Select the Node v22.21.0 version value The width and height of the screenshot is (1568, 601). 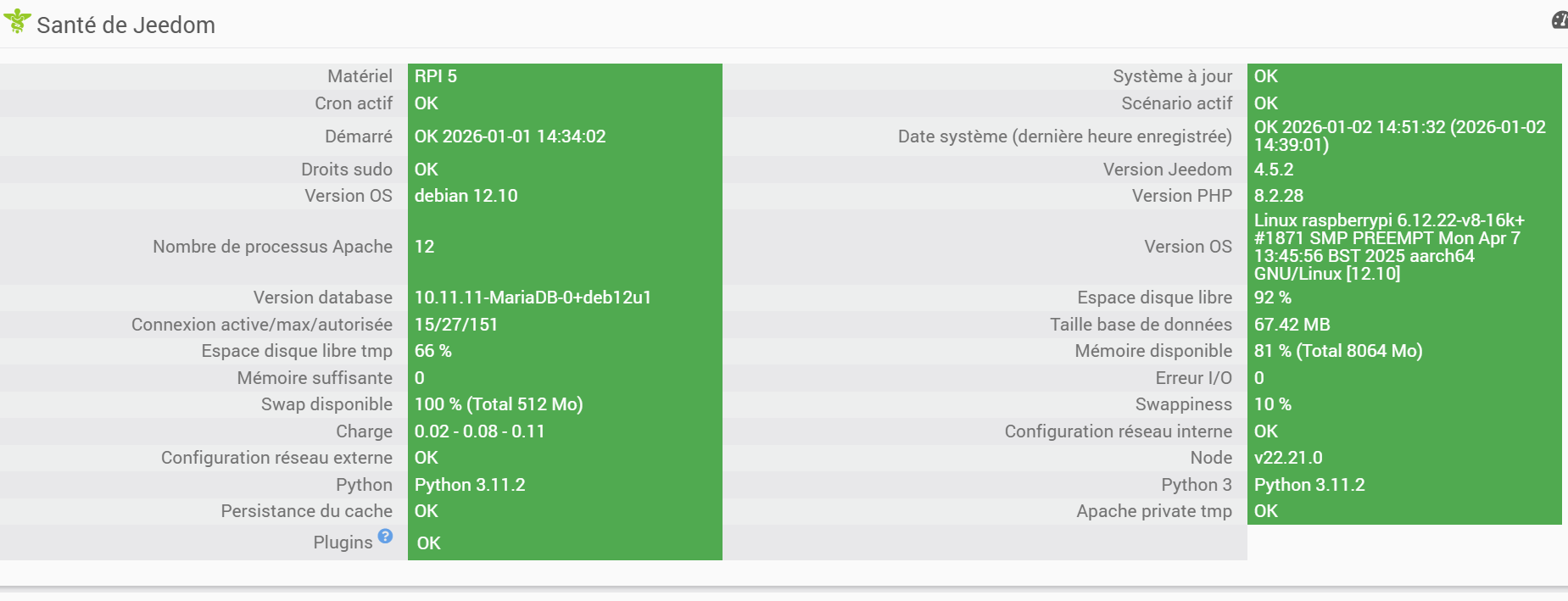[x=1287, y=458]
